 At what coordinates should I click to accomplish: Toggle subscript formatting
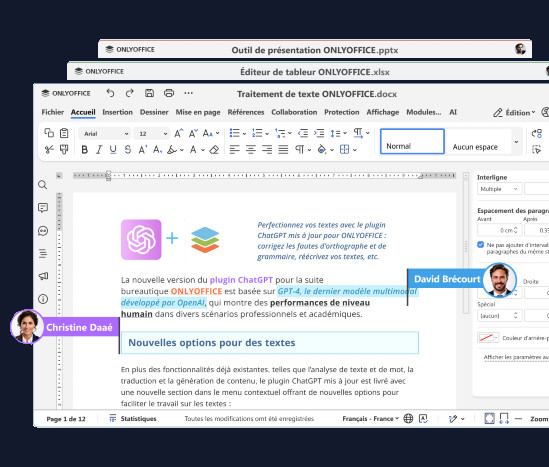pos(158,150)
